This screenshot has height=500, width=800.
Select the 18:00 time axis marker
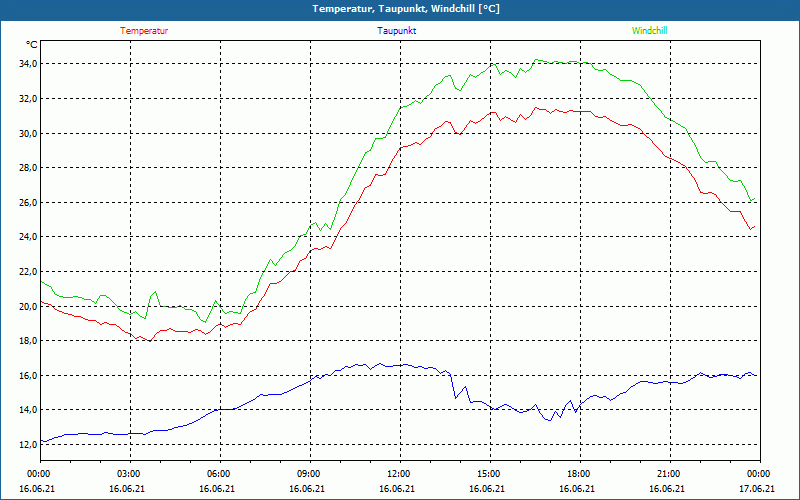point(580,474)
